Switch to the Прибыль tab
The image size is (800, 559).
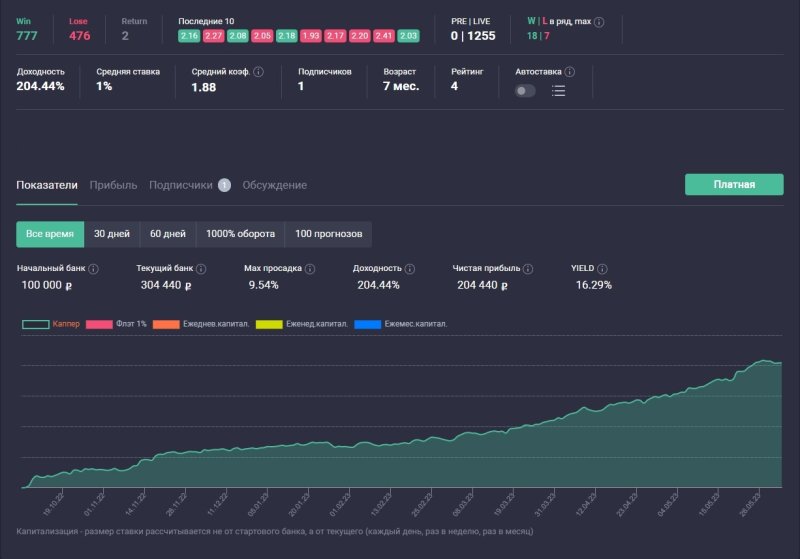click(113, 185)
